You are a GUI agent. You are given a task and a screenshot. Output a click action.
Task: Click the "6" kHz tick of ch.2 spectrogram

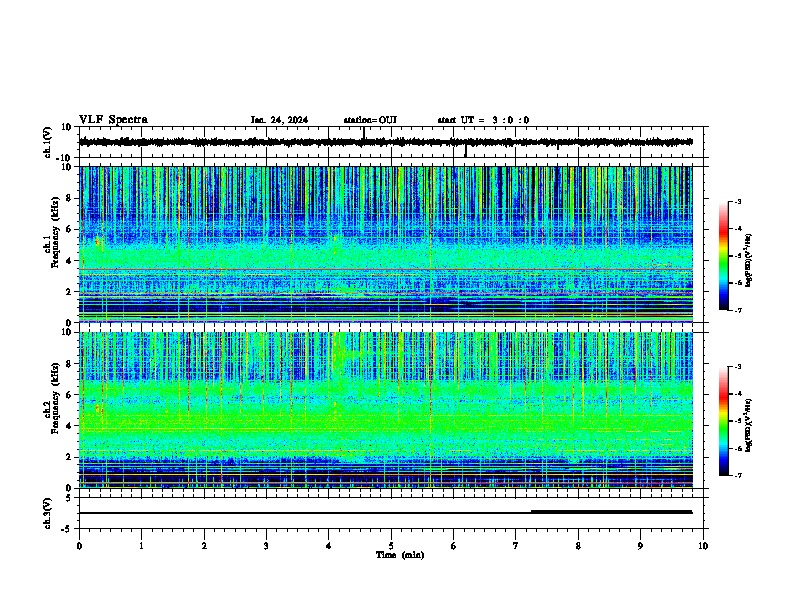coord(69,395)
